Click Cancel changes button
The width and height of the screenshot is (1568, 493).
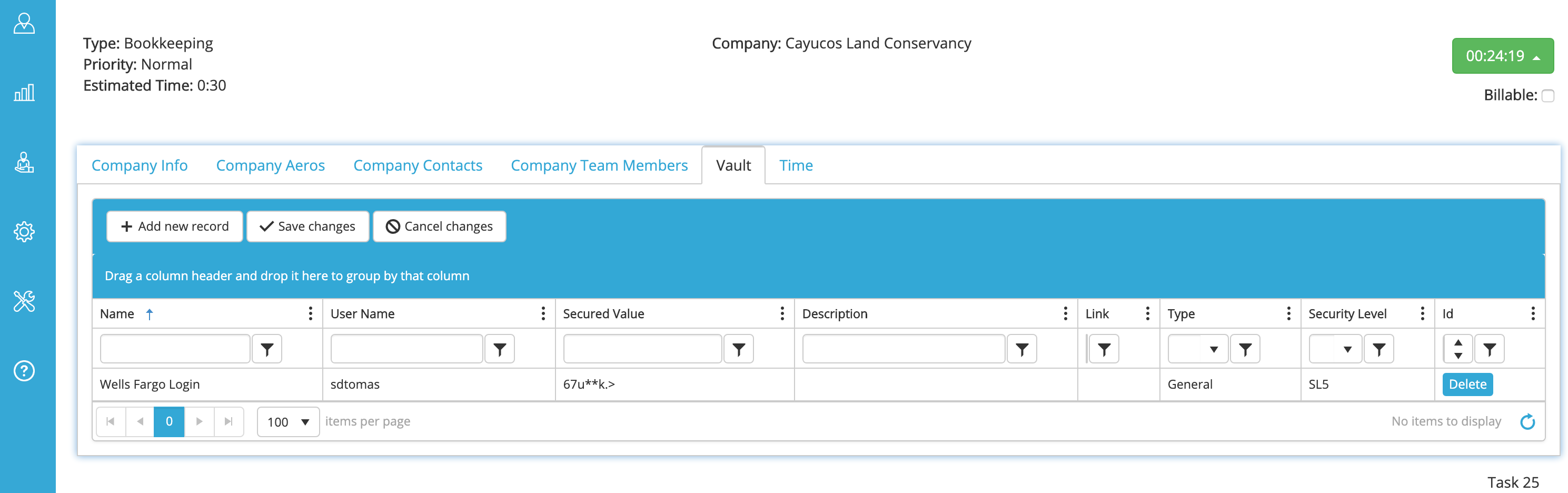click(440, 226)
